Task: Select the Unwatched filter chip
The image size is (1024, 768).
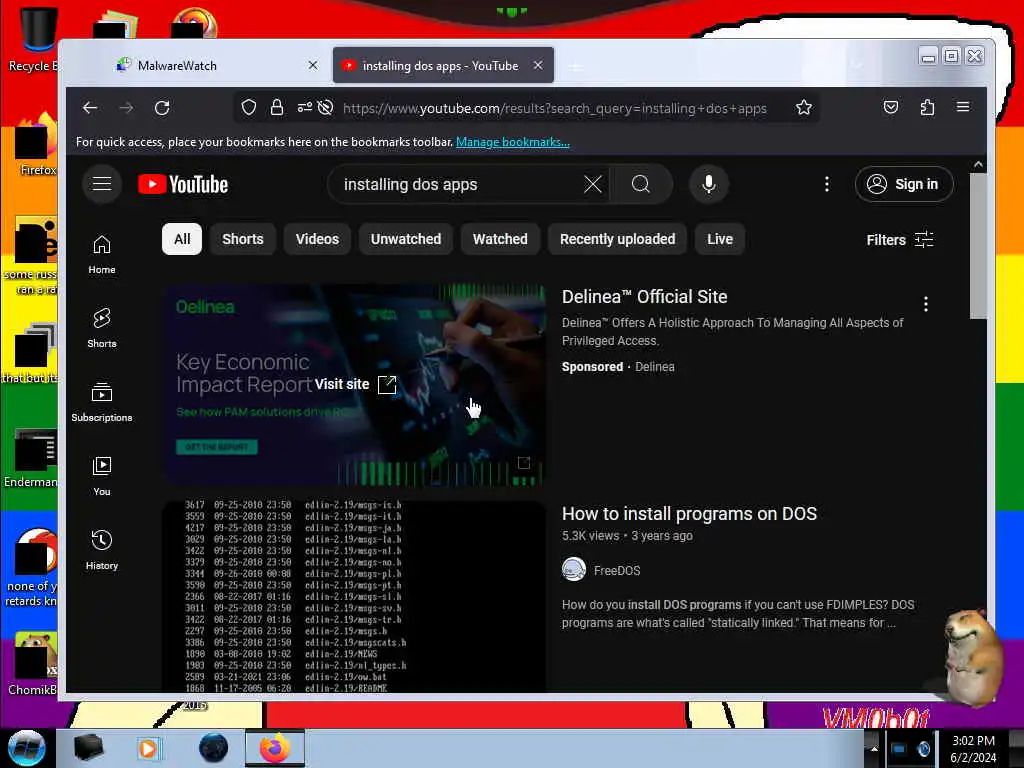Action: 406,239
